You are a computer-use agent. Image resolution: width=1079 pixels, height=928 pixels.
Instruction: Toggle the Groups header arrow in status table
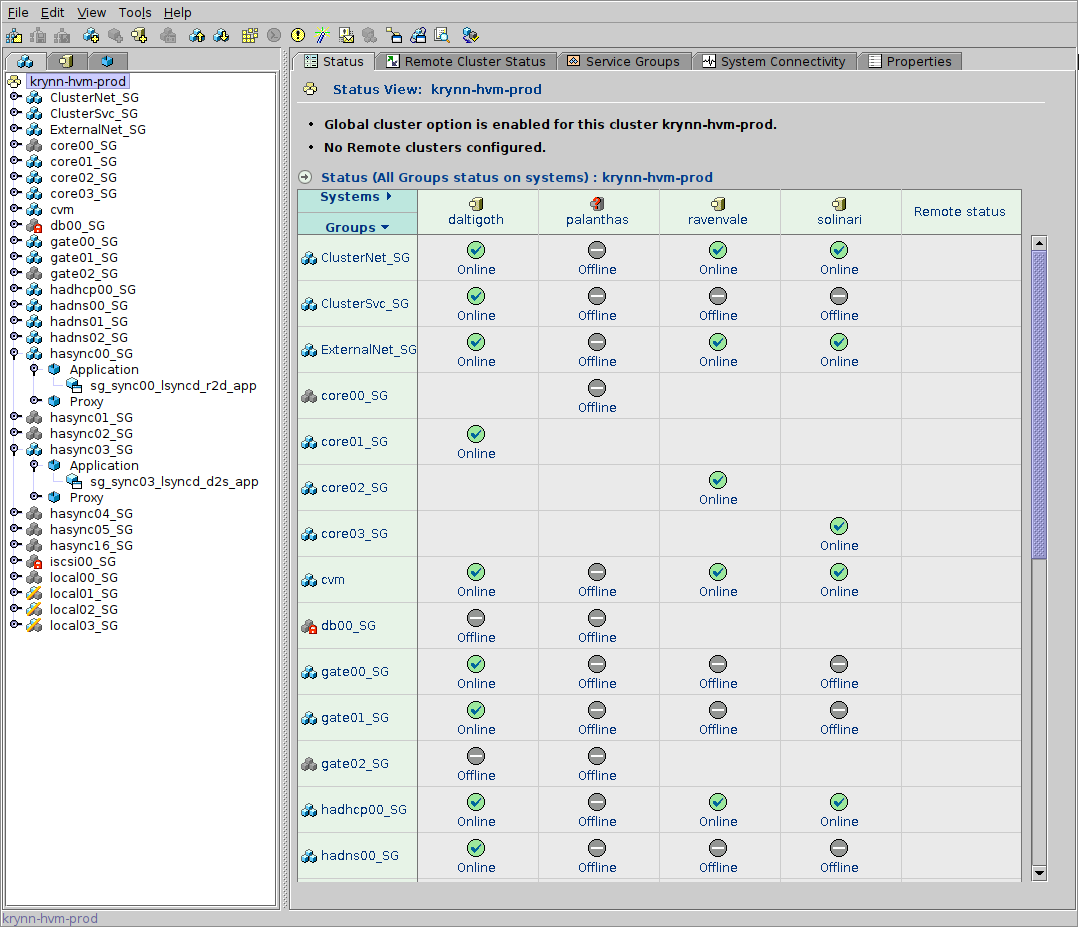385,228
